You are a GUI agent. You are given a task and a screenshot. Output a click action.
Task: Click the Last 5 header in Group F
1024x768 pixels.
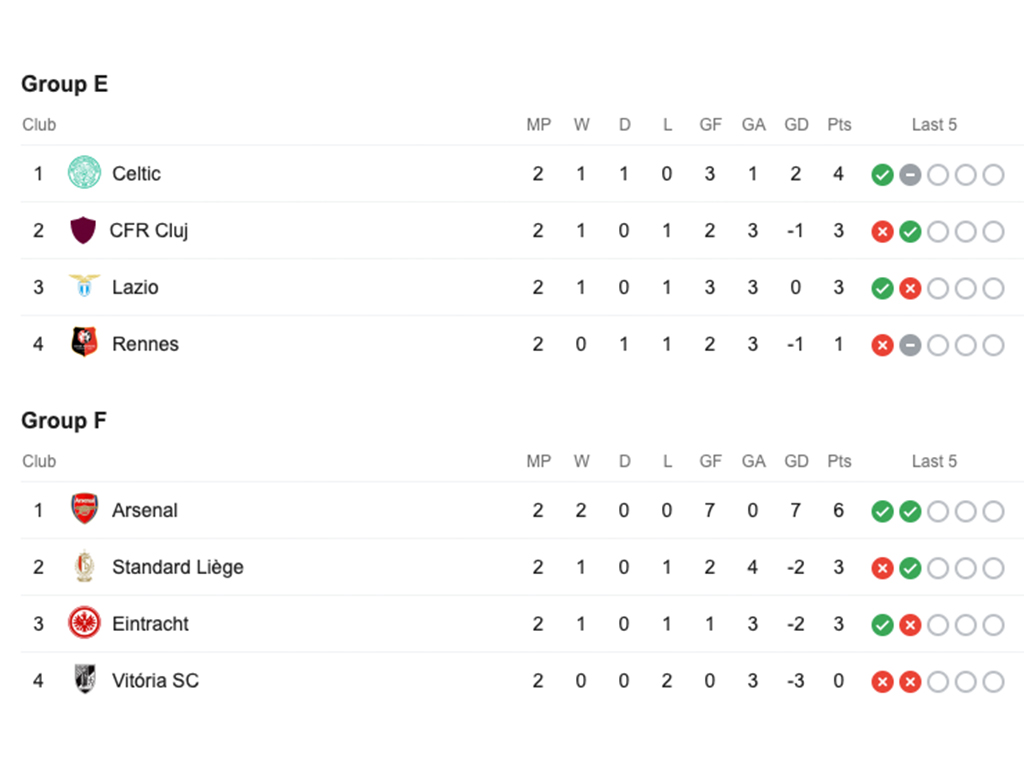(x=934, y=461)
